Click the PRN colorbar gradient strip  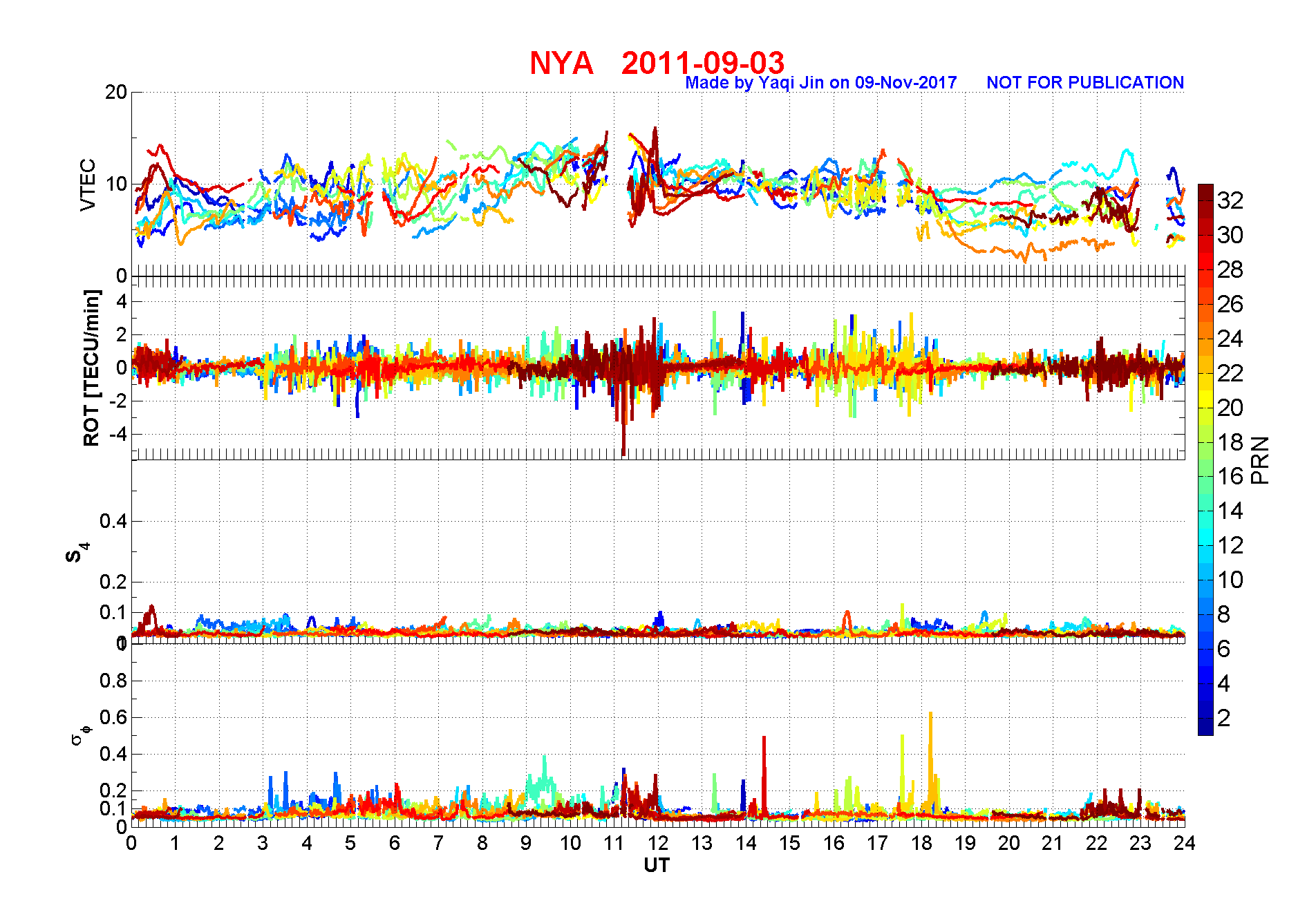[x=1205, y=459]
